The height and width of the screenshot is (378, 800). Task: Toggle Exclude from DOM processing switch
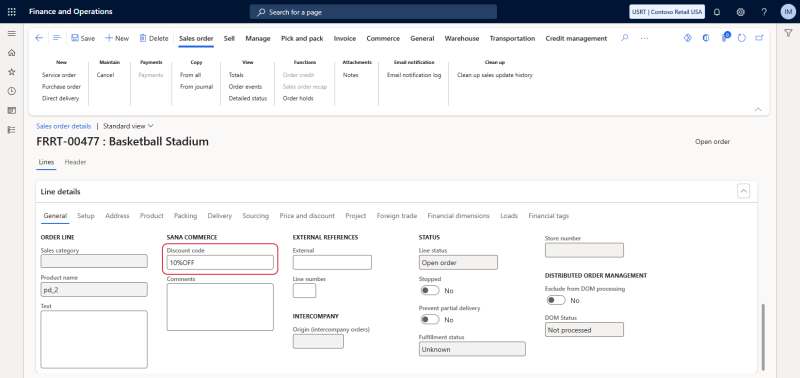pyautogui.click(x=556, y=300)
